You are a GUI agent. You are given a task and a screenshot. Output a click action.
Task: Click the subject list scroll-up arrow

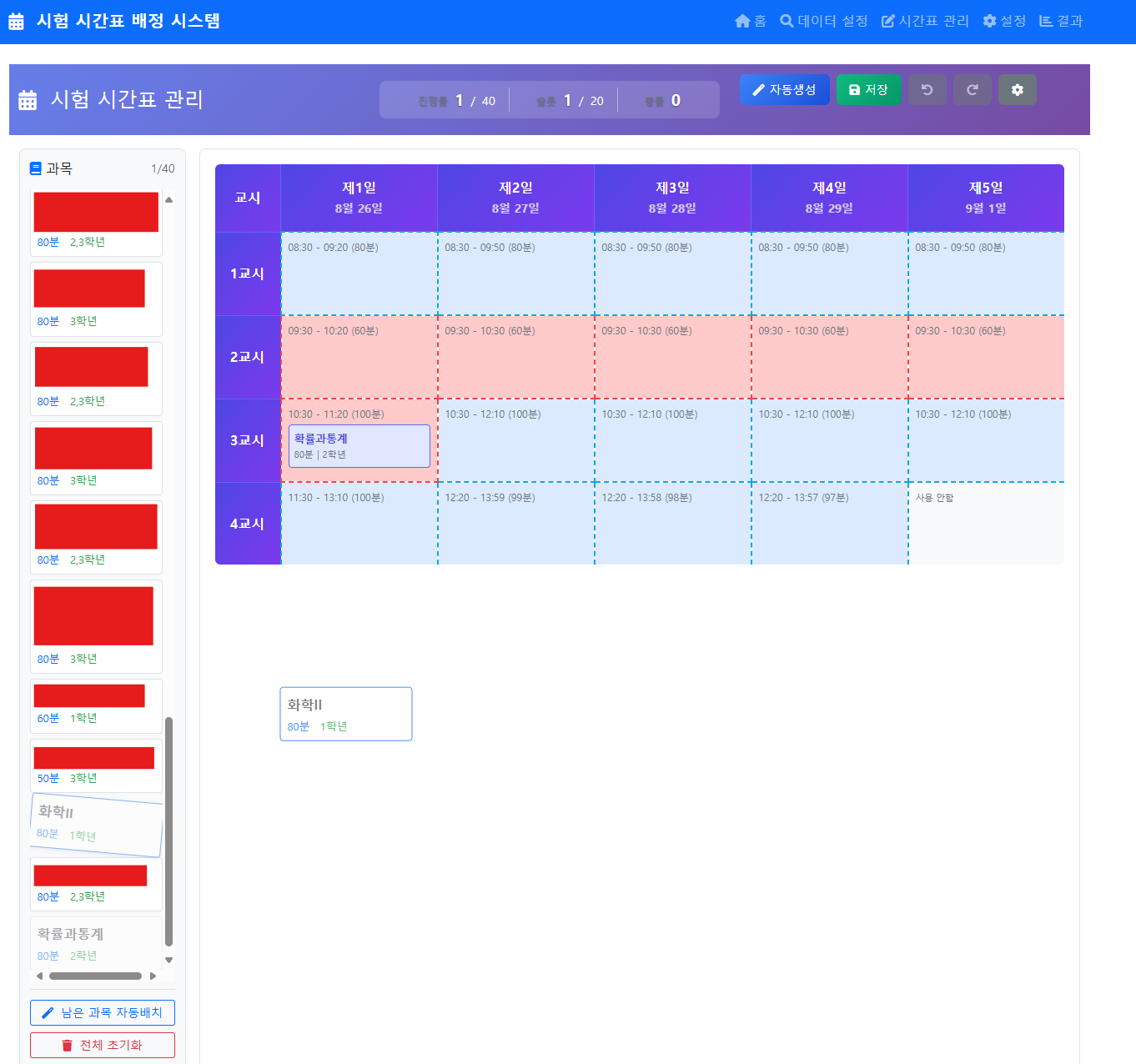pos(168,199)
